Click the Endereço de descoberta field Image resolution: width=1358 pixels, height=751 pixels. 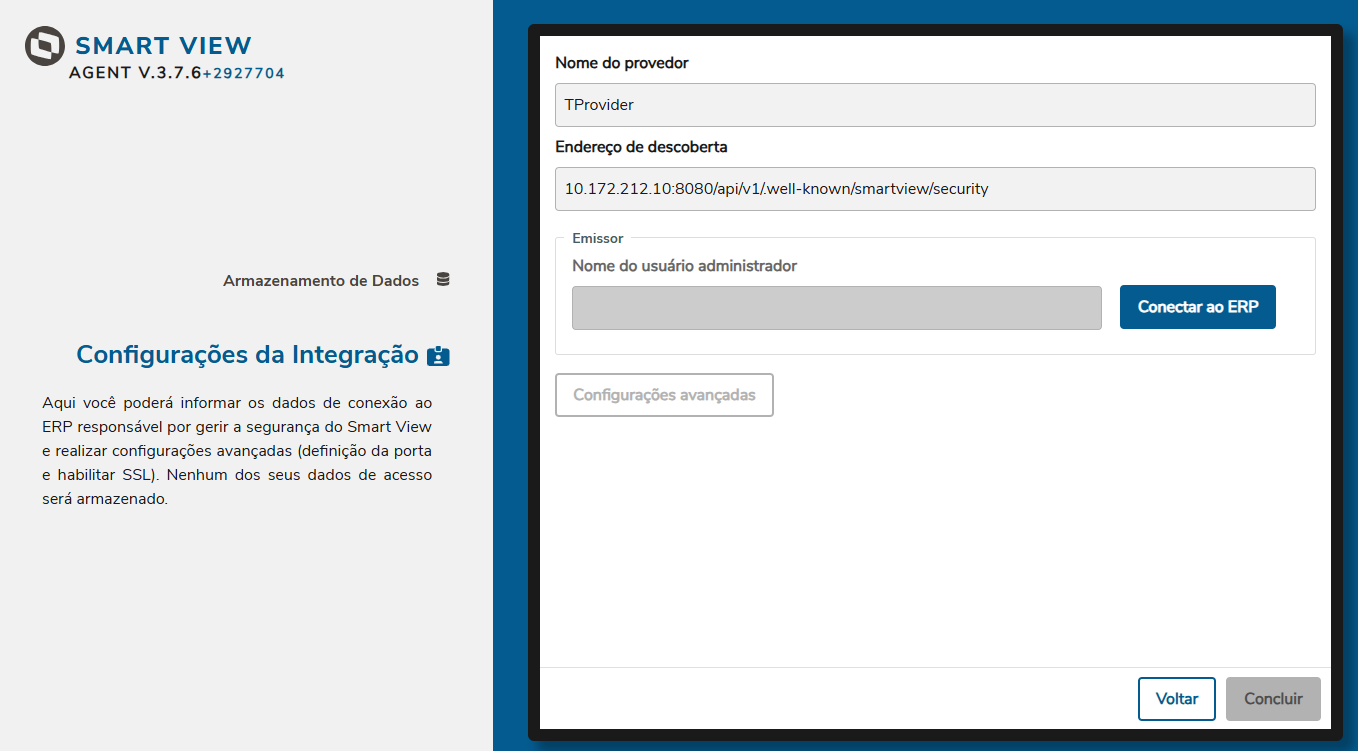[935, 189]
